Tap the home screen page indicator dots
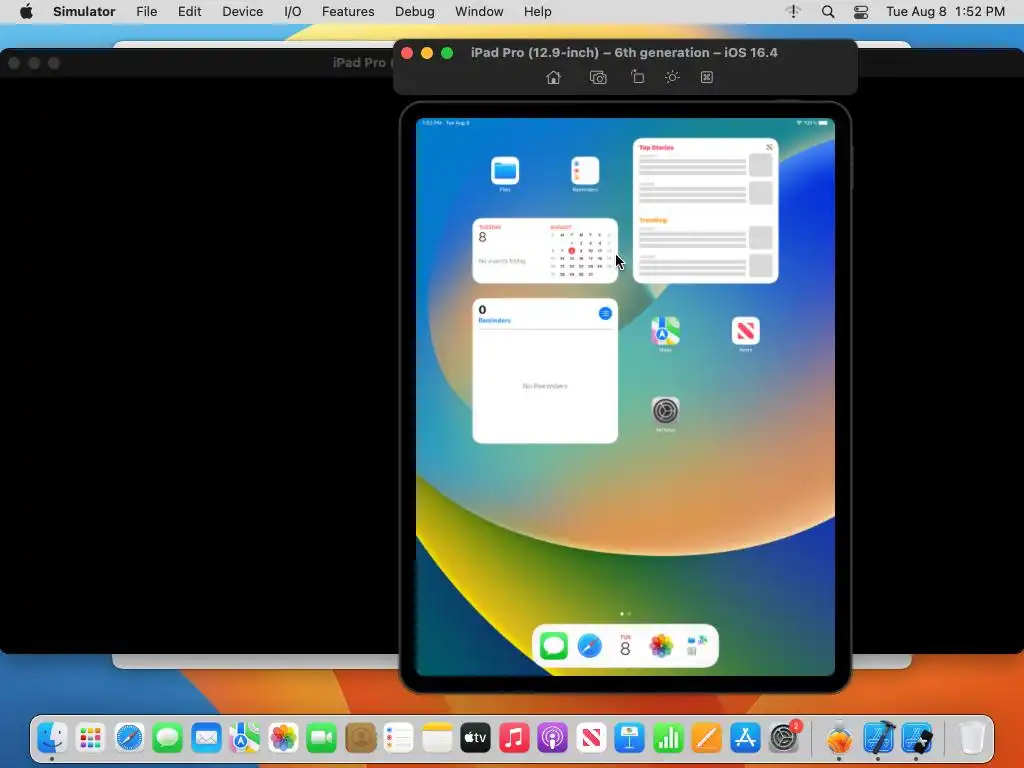The image size is (1024, 768). coord(625,614)
